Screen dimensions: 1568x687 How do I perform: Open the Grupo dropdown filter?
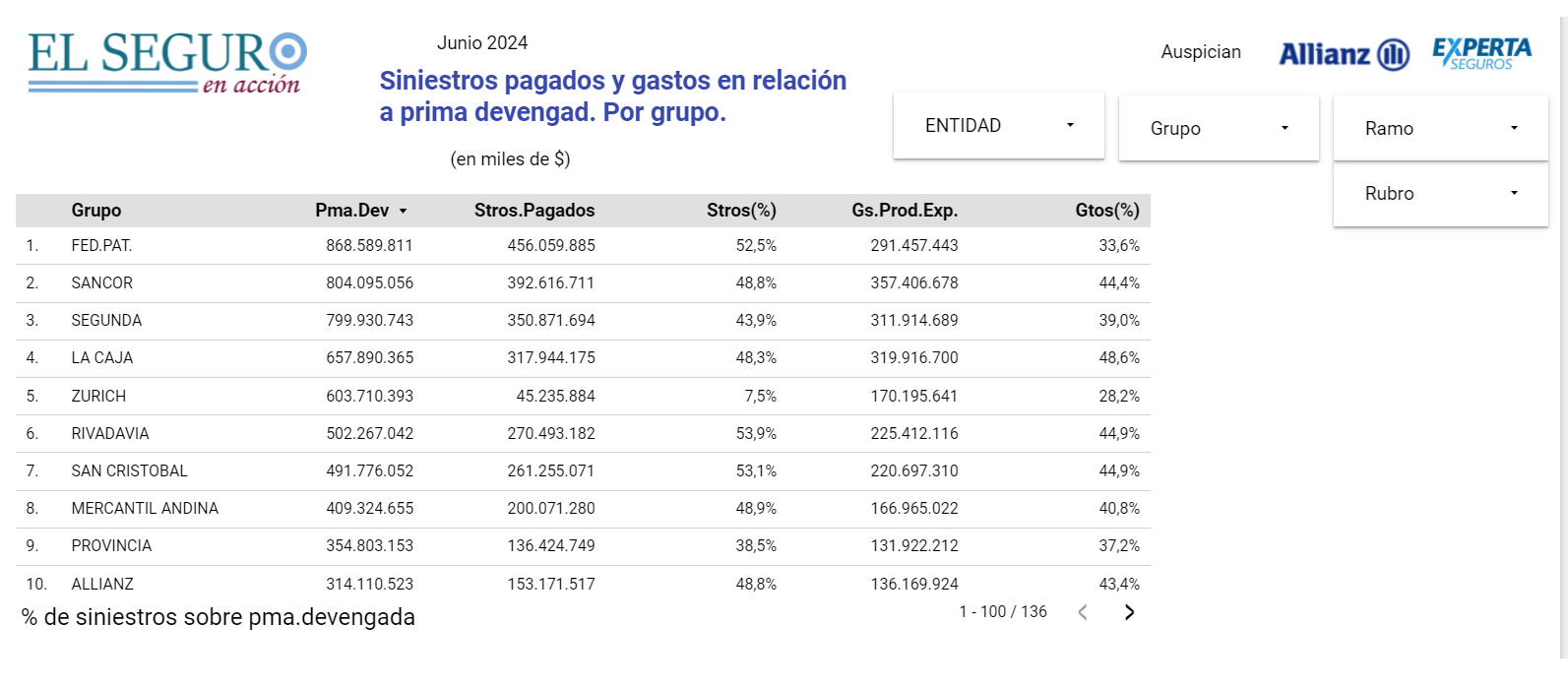tap(1219, 128)
